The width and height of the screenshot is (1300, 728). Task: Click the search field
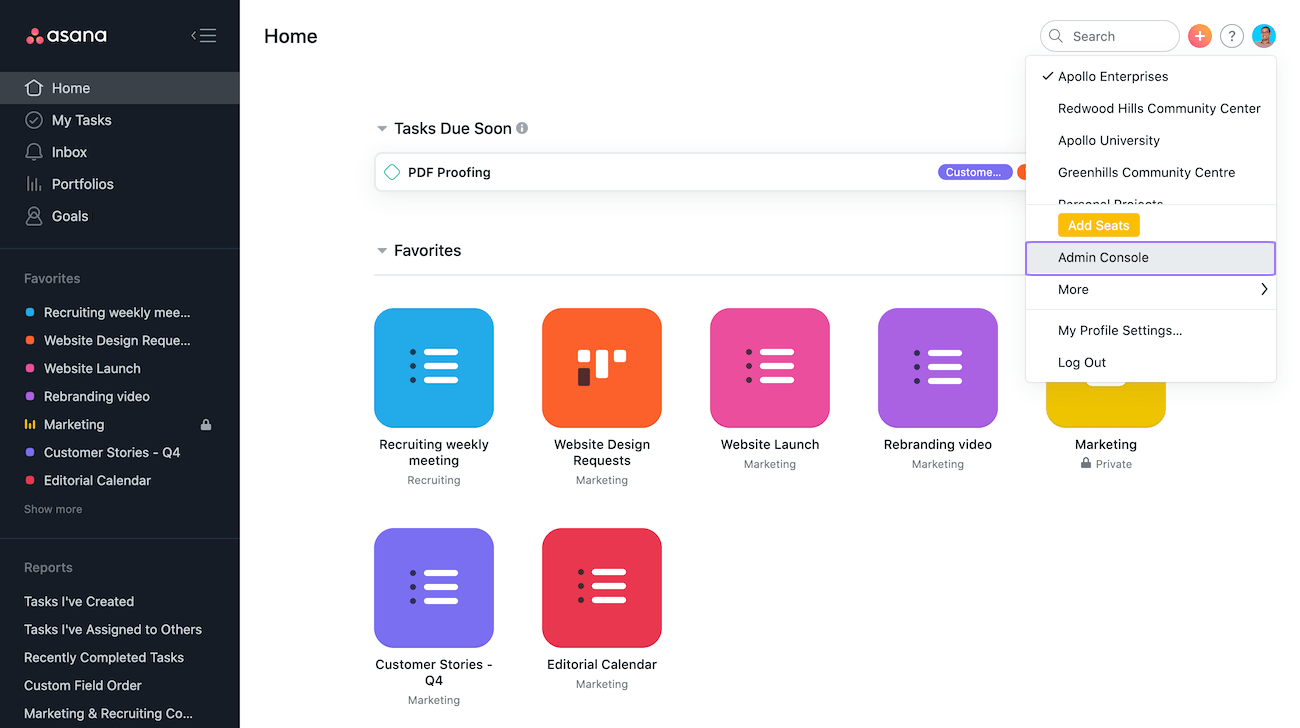(1110, 36)
